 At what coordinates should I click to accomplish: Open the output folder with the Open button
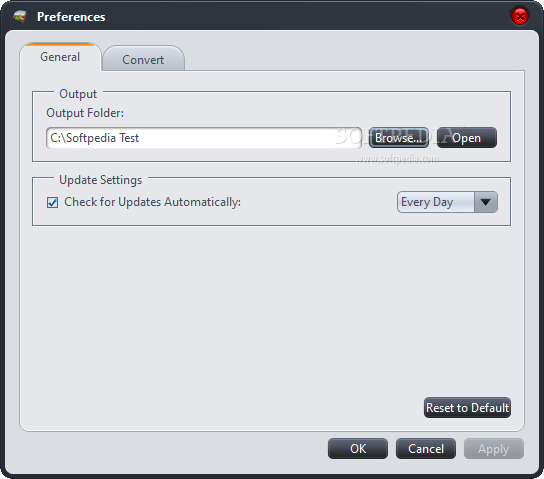click(x=466, y=138)
